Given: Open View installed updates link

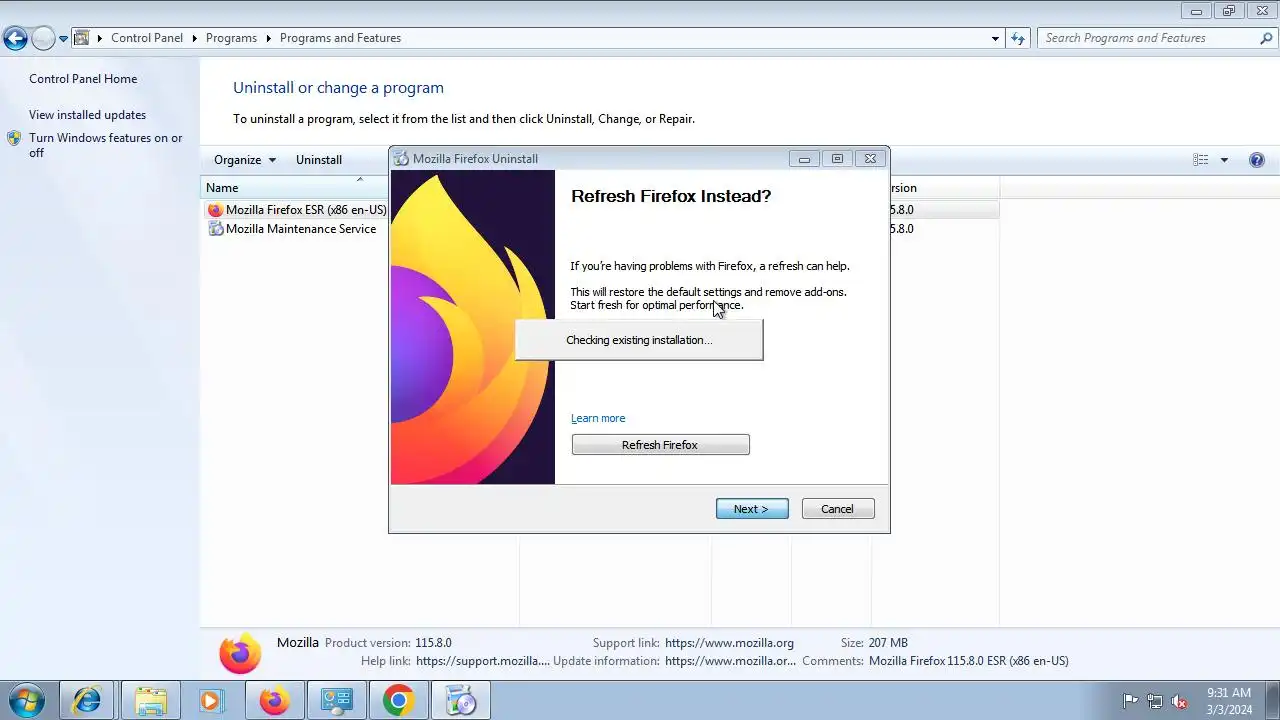Looking at the screenshot, I should pyautogui.click(x=87, y=115).
